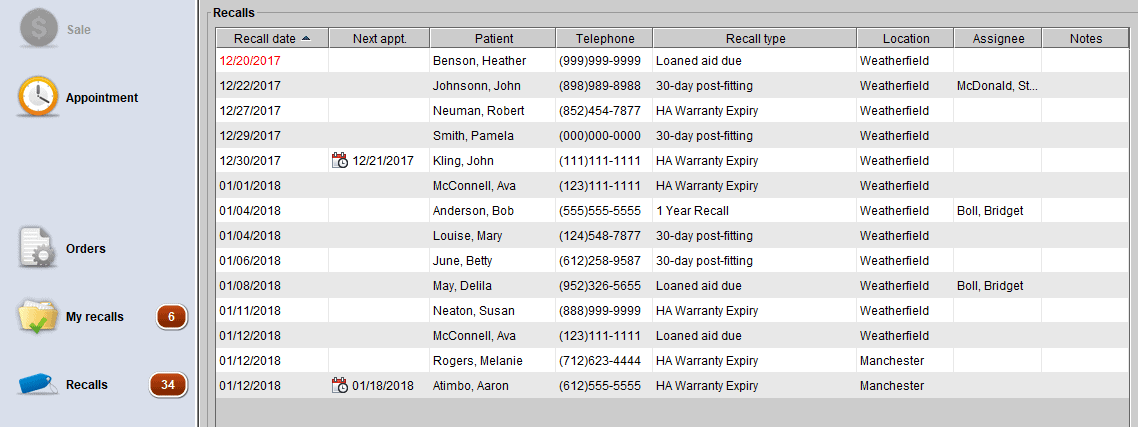Click the Notes column header
The image size is (1138, 427).
1085,39
